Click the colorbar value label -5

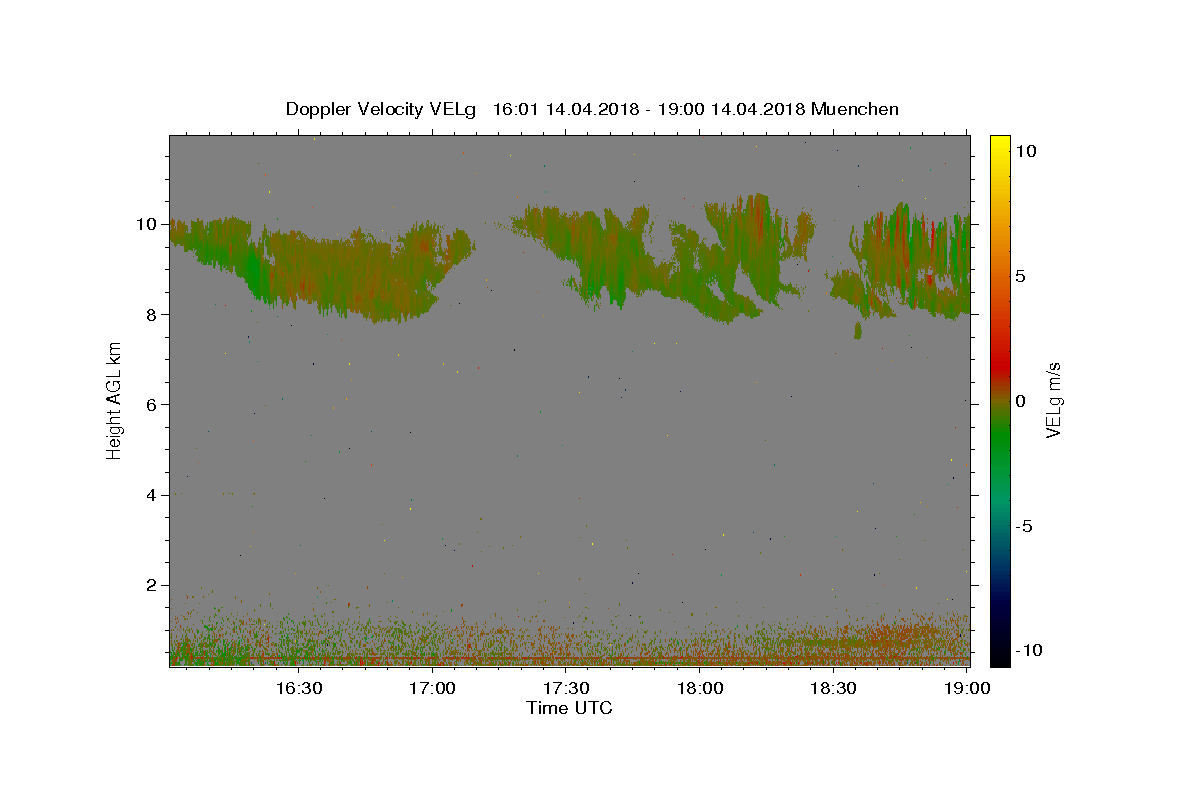[1023, 526]
